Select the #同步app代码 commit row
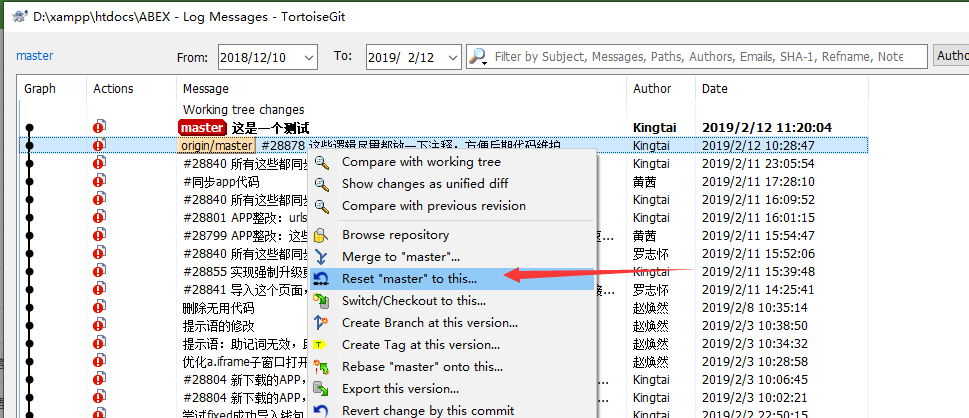 (x=221, y=182)
